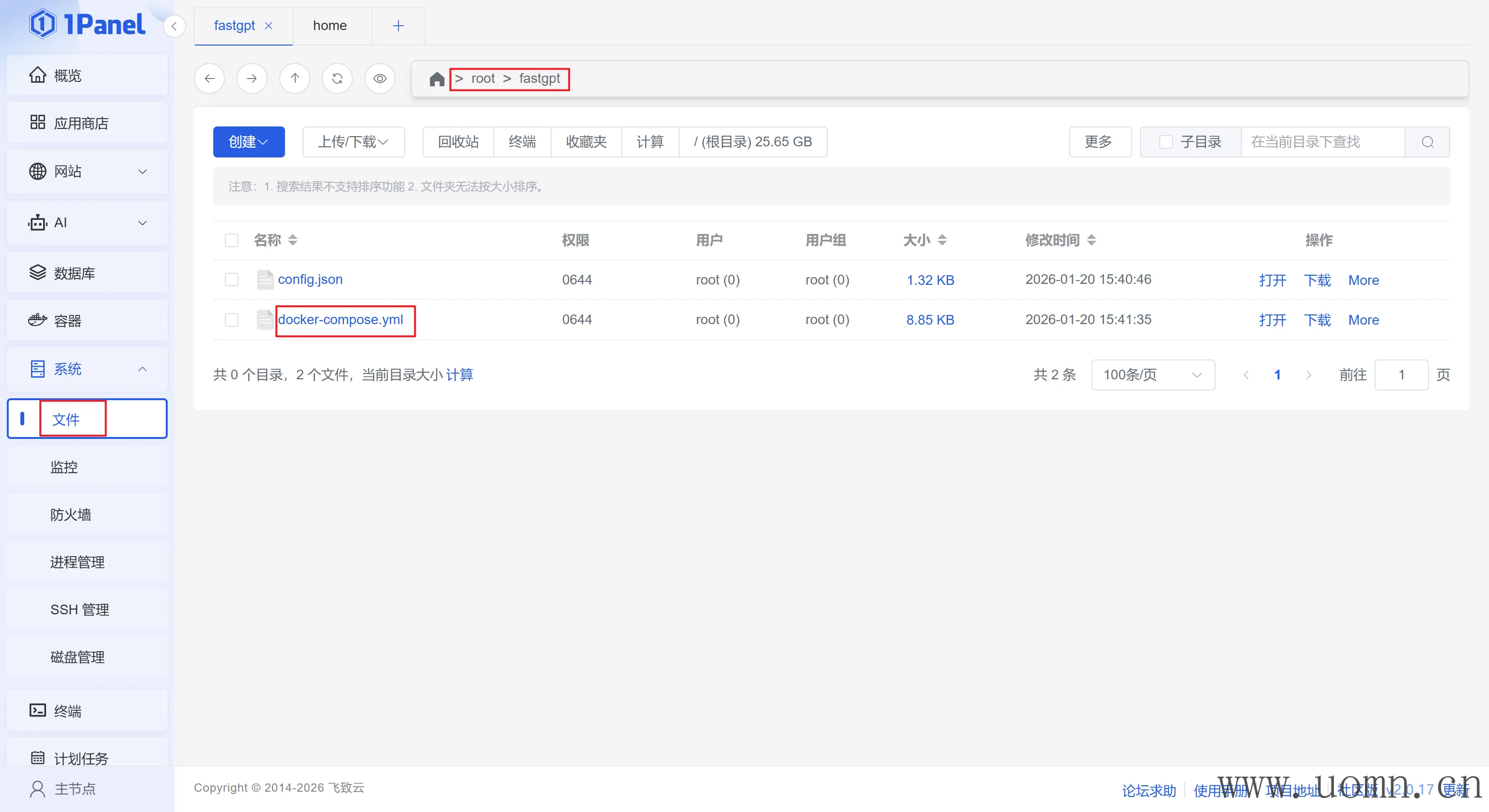1489x812 pixels.
Task: Open docker-compose.yml file link
Action: coord(340,320)
